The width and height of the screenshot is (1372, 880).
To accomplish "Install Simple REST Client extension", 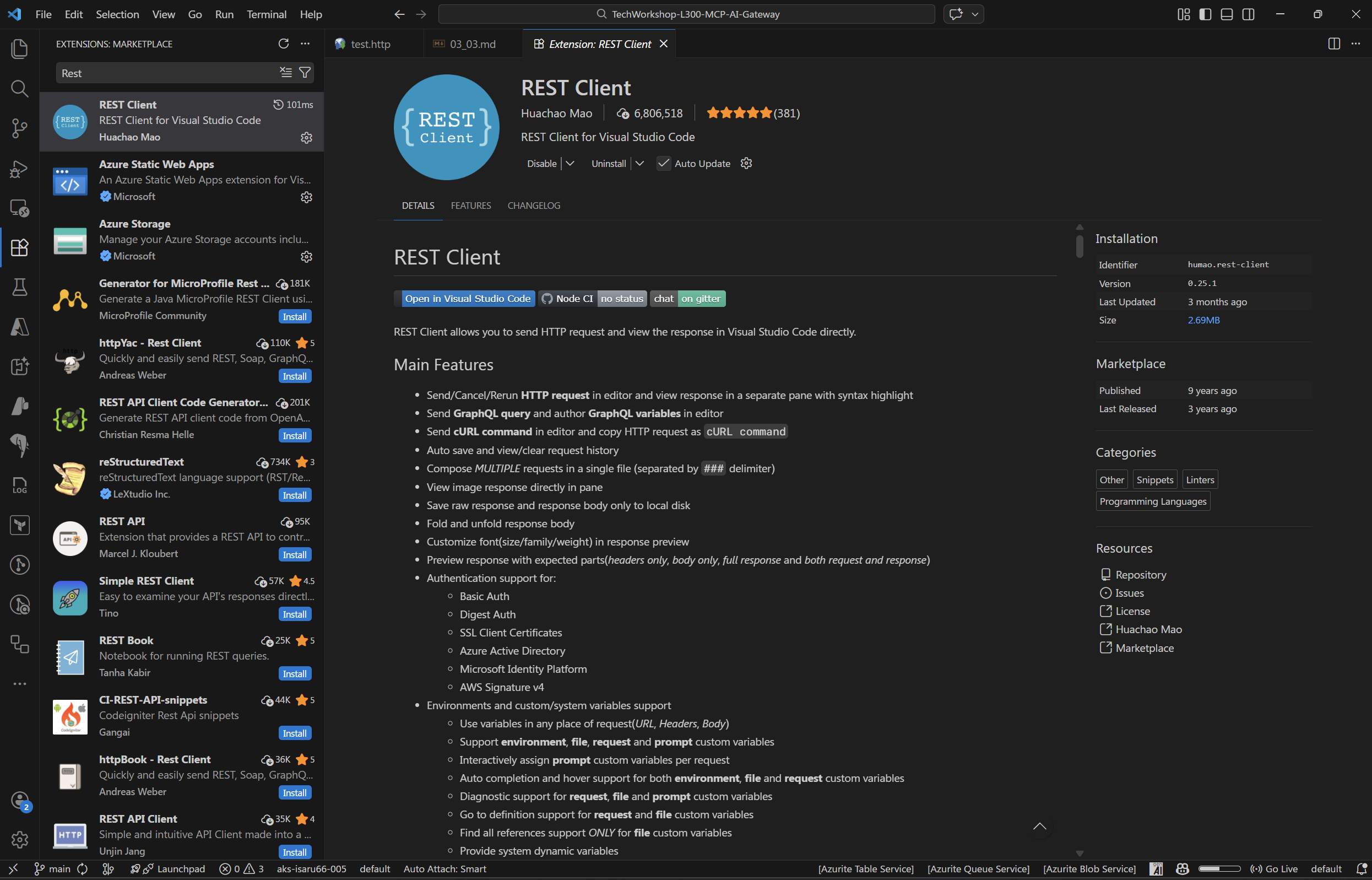I will coord(295,614).
